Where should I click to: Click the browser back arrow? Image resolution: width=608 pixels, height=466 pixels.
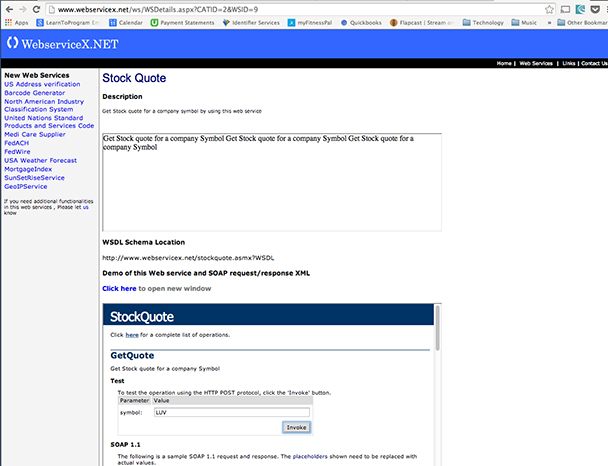point(8,8)
